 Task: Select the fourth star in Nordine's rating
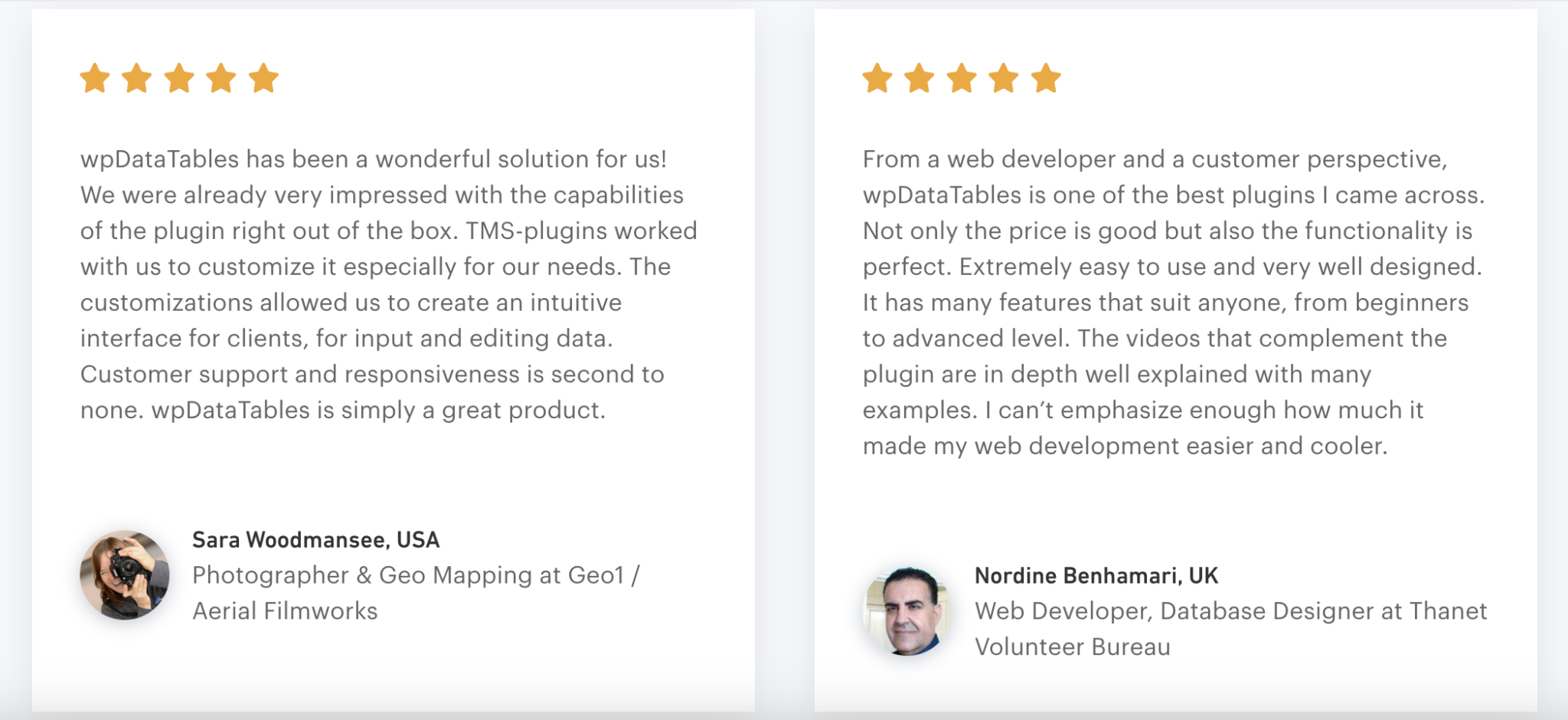(1004, 78)
